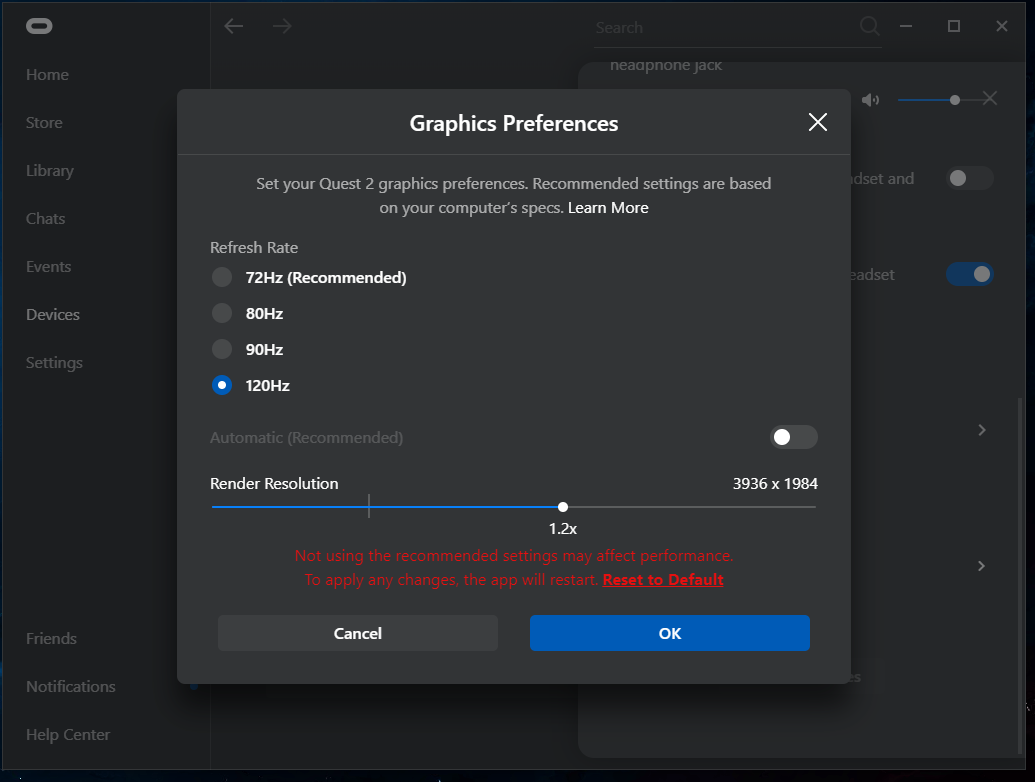Viewport: 1035px width, 782px height.
Task: Click the 1.2x multiplier label
Action: (x=562, y=529)
